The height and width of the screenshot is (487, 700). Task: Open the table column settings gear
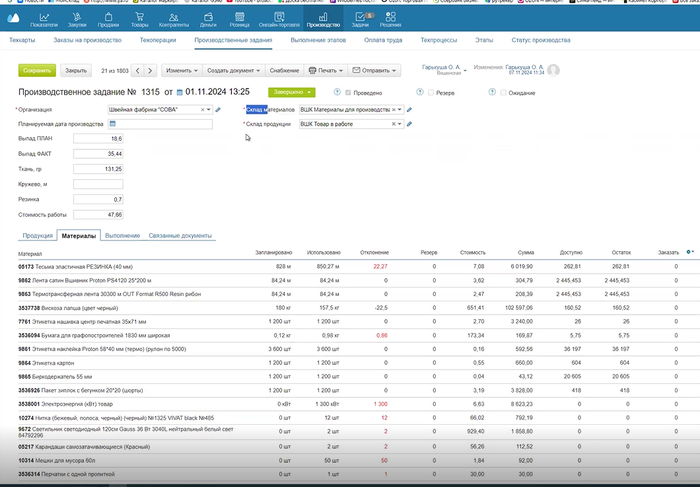[689, 252]
